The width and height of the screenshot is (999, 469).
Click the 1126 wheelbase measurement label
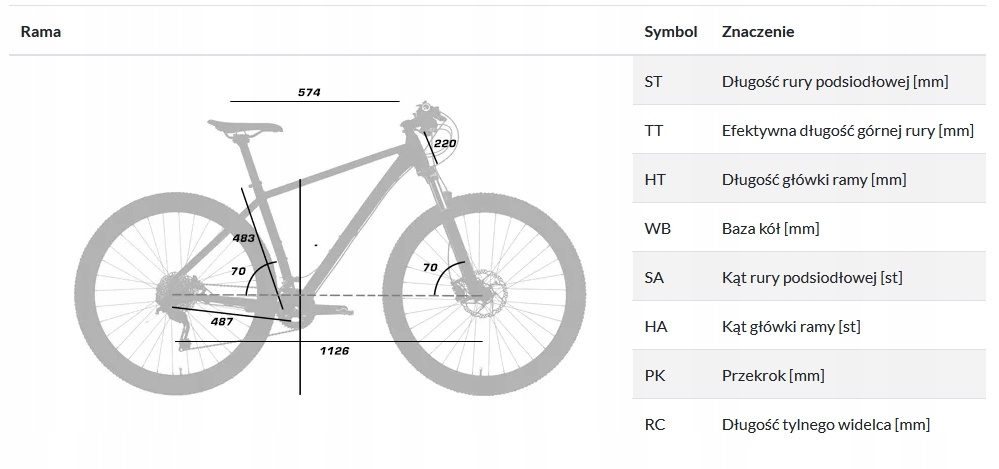click(x=334, y=350)
